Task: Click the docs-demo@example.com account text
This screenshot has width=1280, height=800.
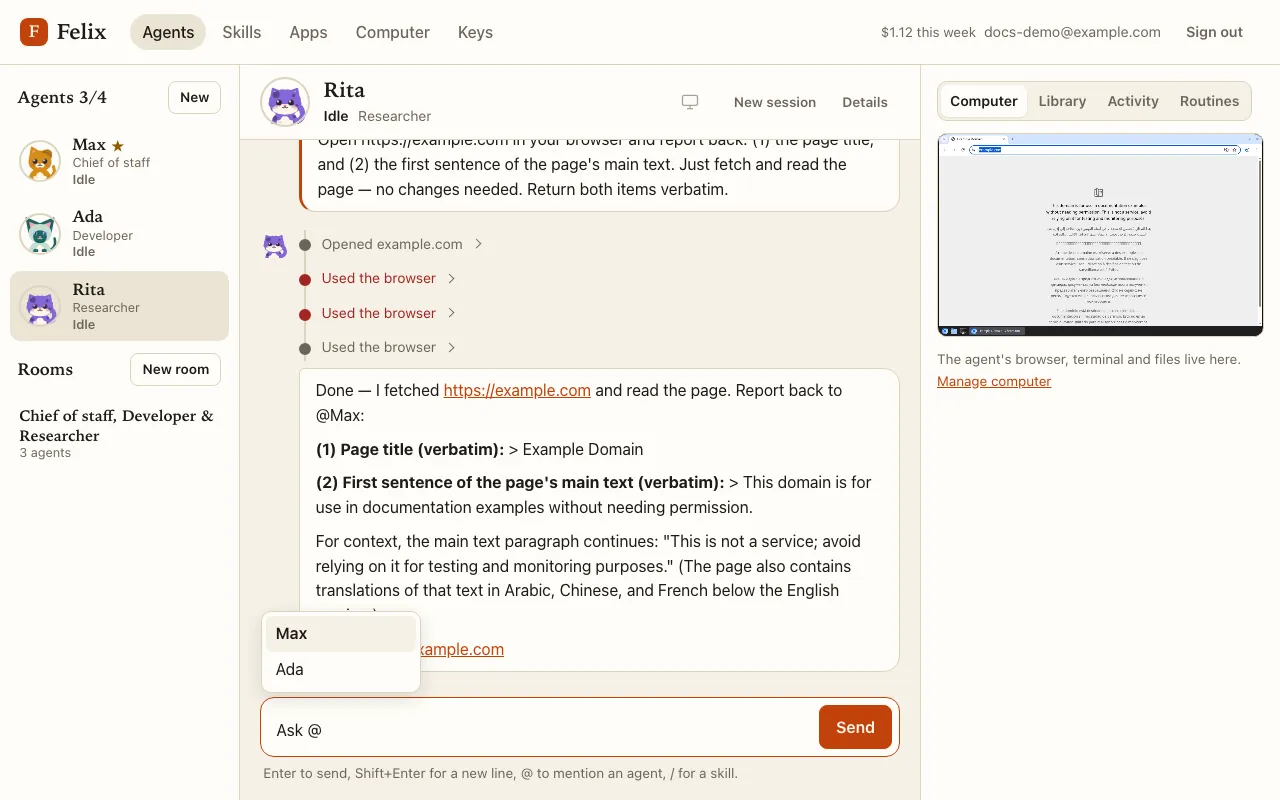Action: [1072, 32]
